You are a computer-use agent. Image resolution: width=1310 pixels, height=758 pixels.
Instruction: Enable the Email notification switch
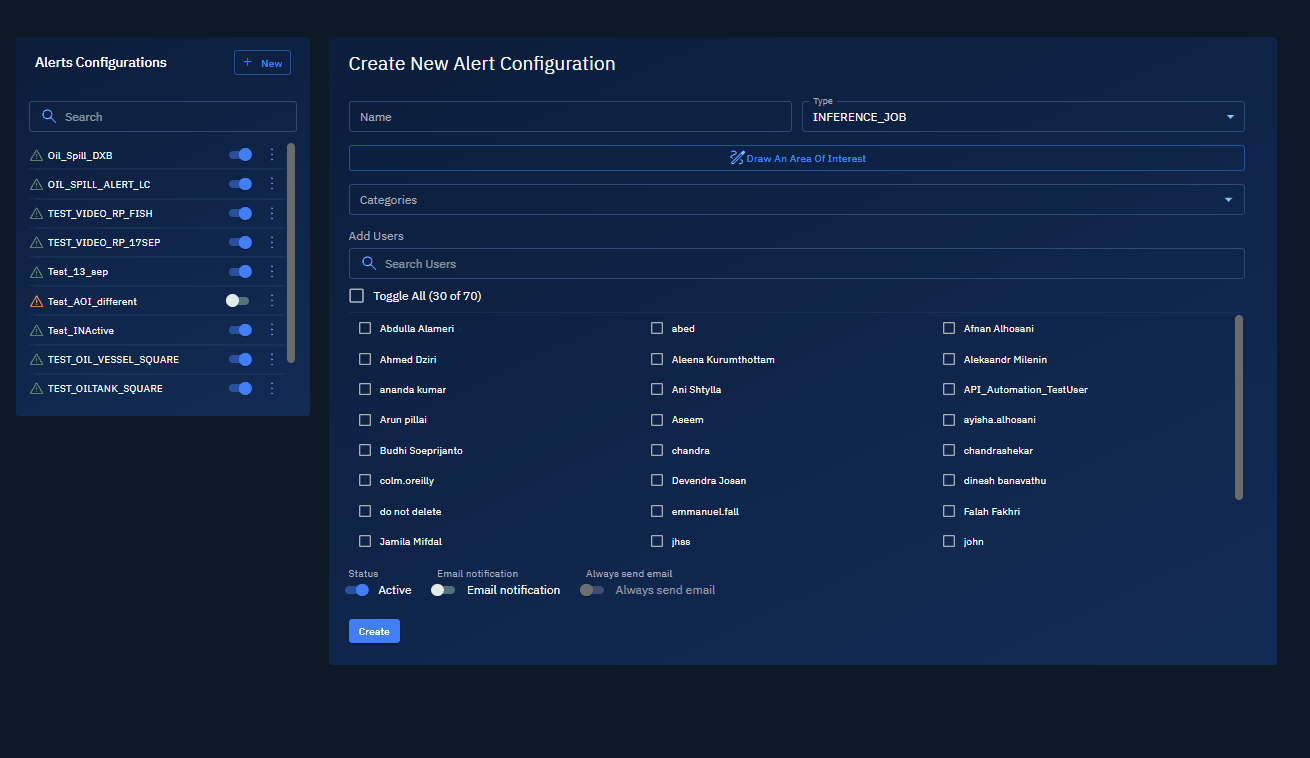coord(443,590)
